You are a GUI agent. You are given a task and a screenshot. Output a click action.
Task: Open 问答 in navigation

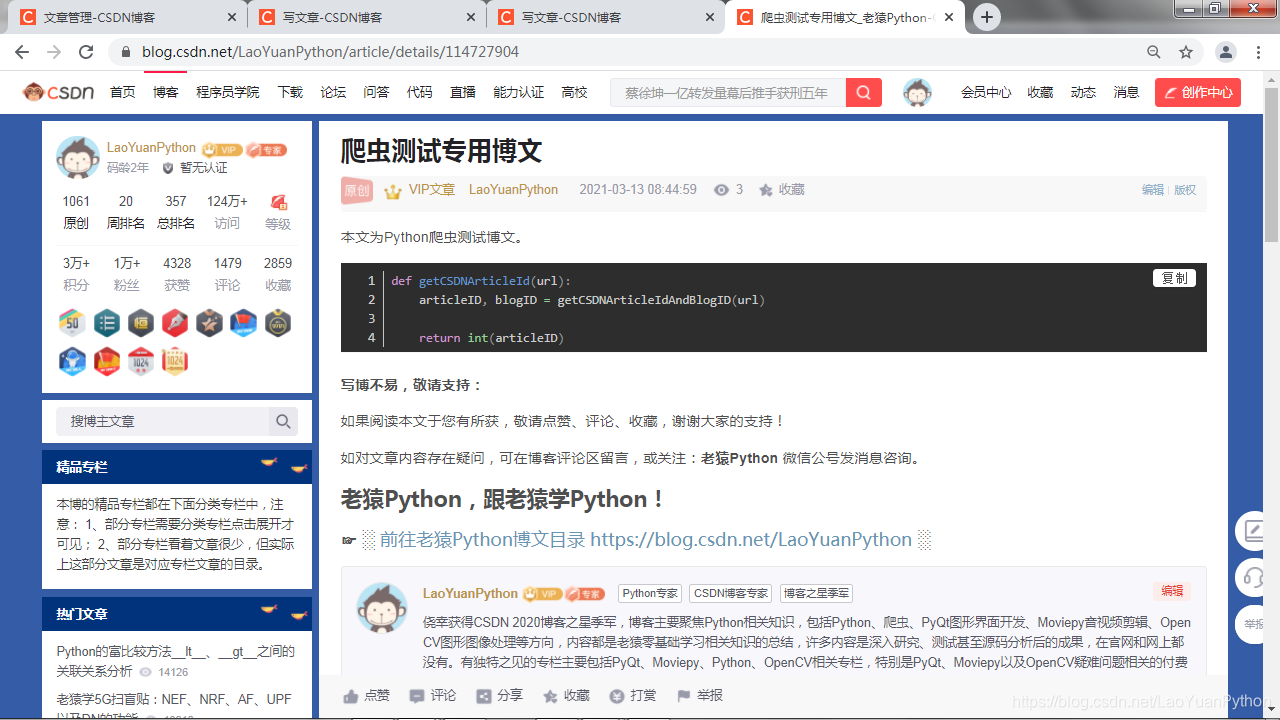(376, 92)
